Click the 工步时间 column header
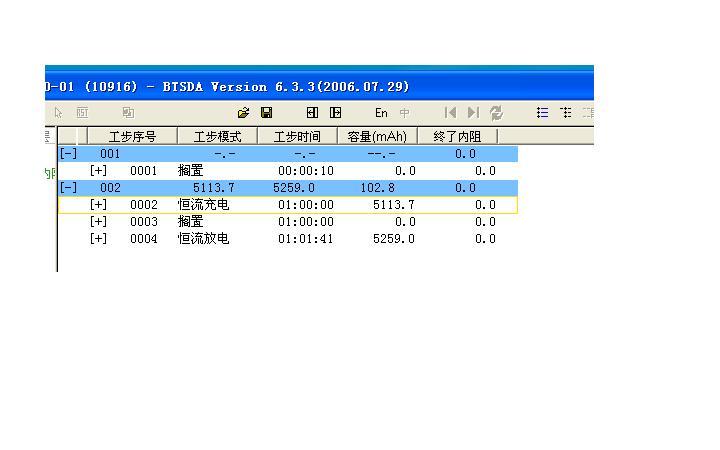 point(298,136)
